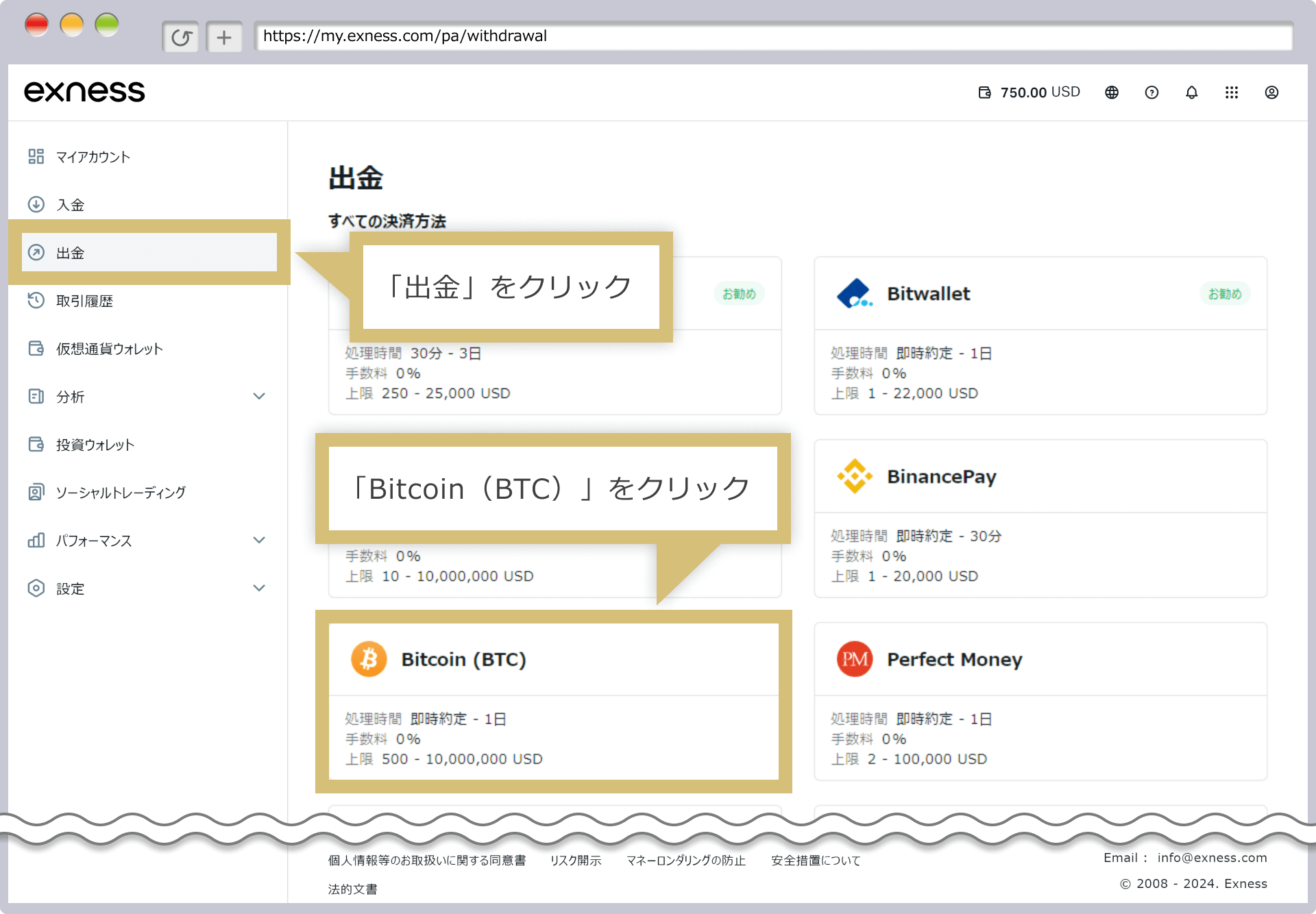Viewport: 1316px width, 914px height.
Task: Open the language globe icon
Action: pyautogui.click(x=1112, y=92)
